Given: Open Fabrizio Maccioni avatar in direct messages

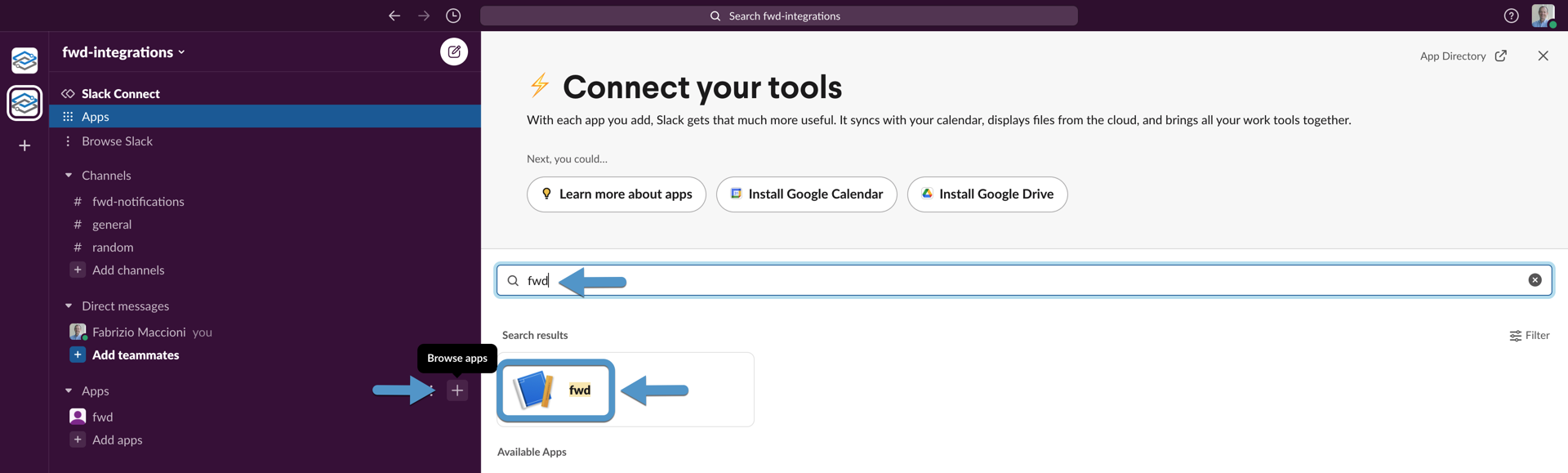Looking at the screenshot, I should coord(78,332).
